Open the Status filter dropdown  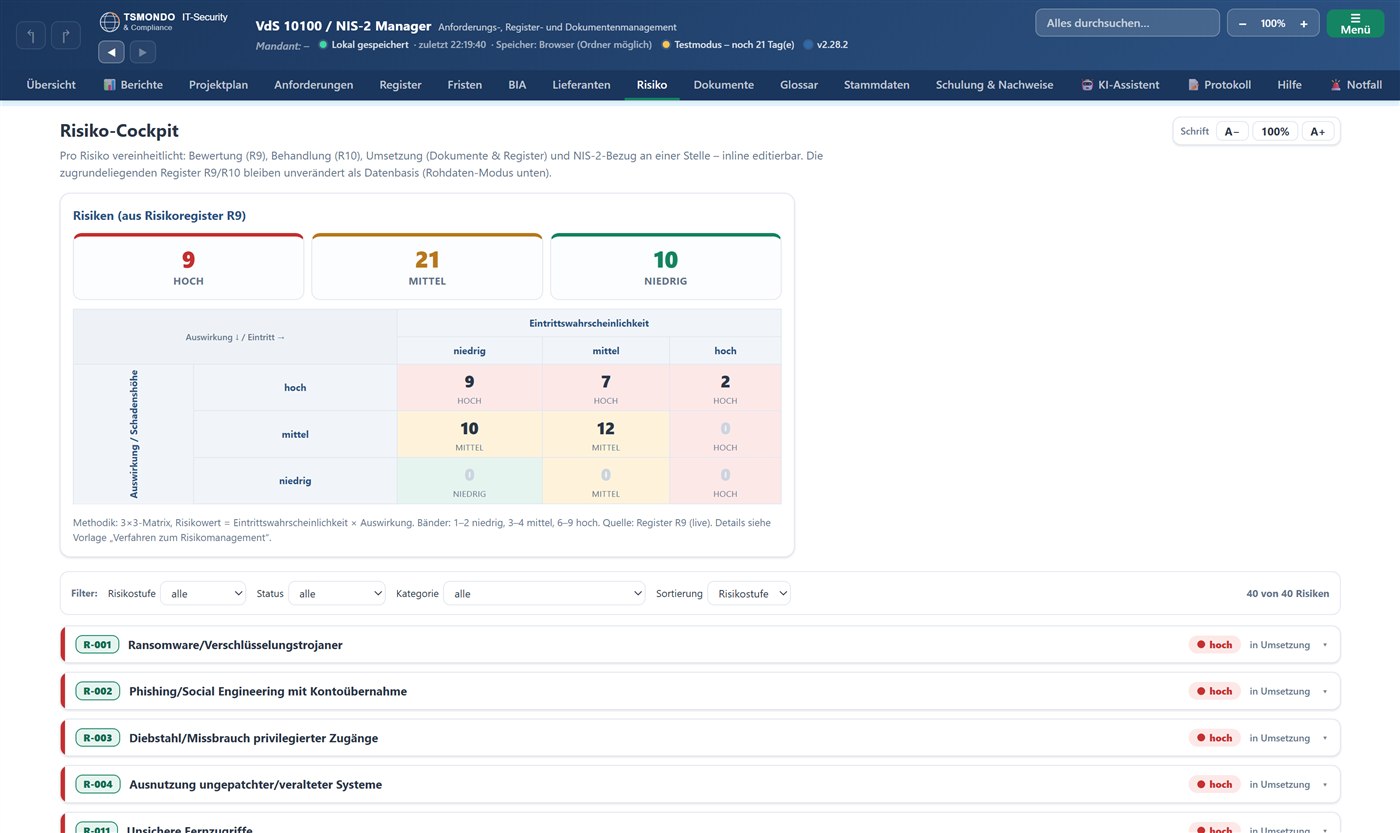pos(336,593)
